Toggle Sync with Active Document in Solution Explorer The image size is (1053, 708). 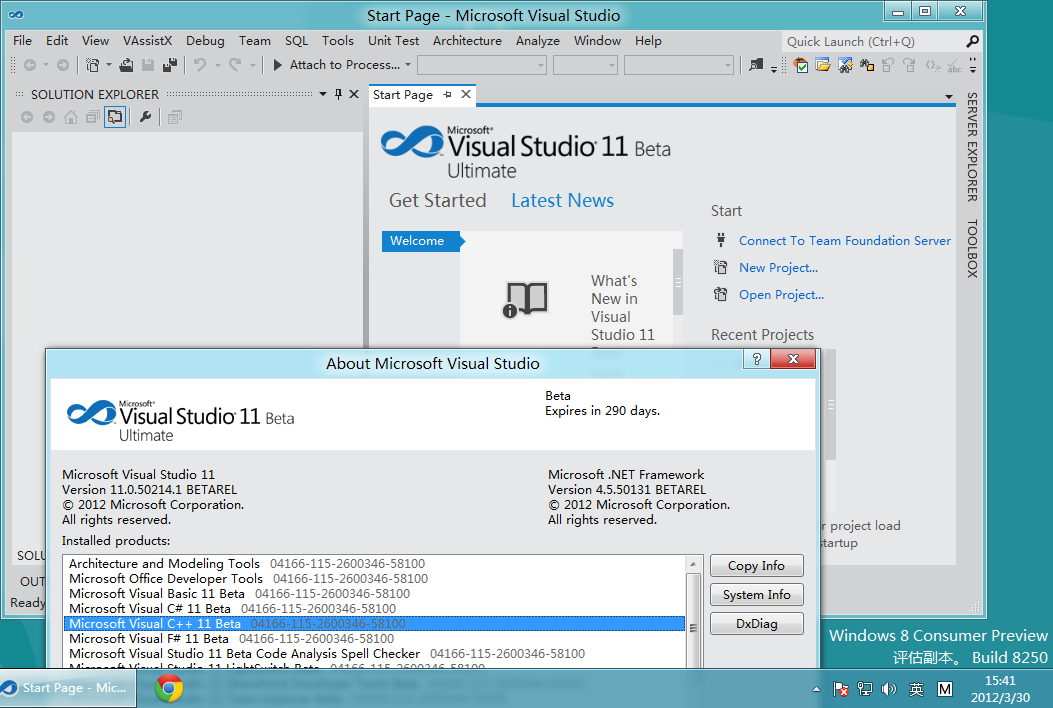[x=115, y=117]
